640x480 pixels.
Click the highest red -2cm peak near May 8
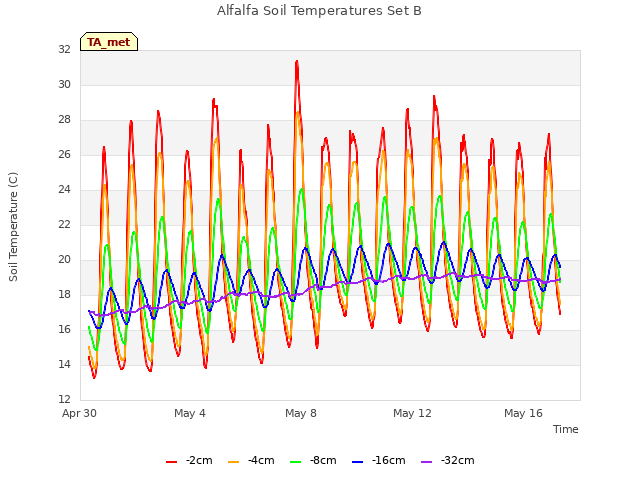[297, 62]
